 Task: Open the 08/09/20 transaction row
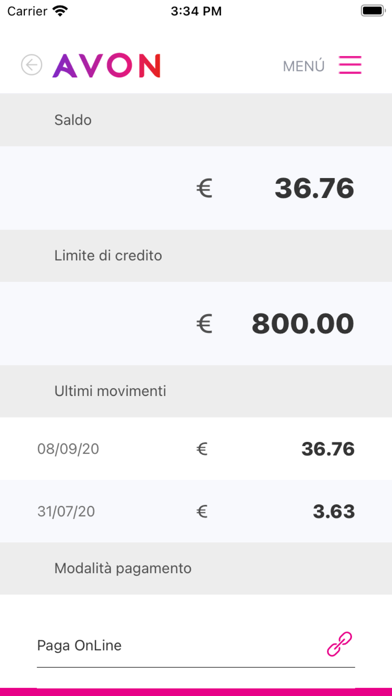pos(196,449)
